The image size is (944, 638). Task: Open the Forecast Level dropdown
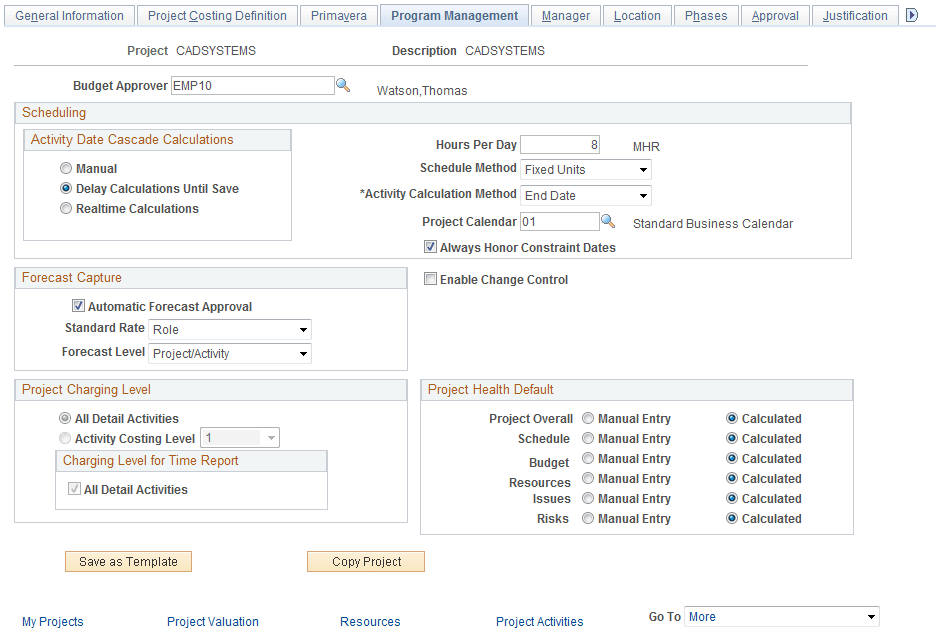point(302,353)
